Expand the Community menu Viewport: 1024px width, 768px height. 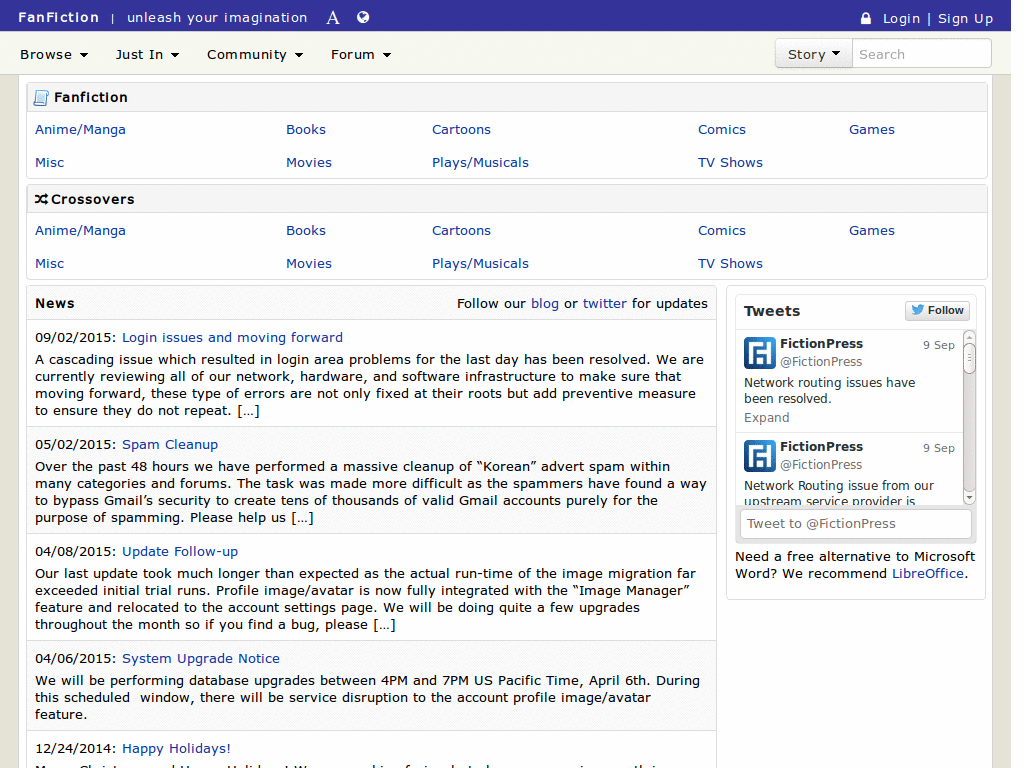tap(255, 55)
